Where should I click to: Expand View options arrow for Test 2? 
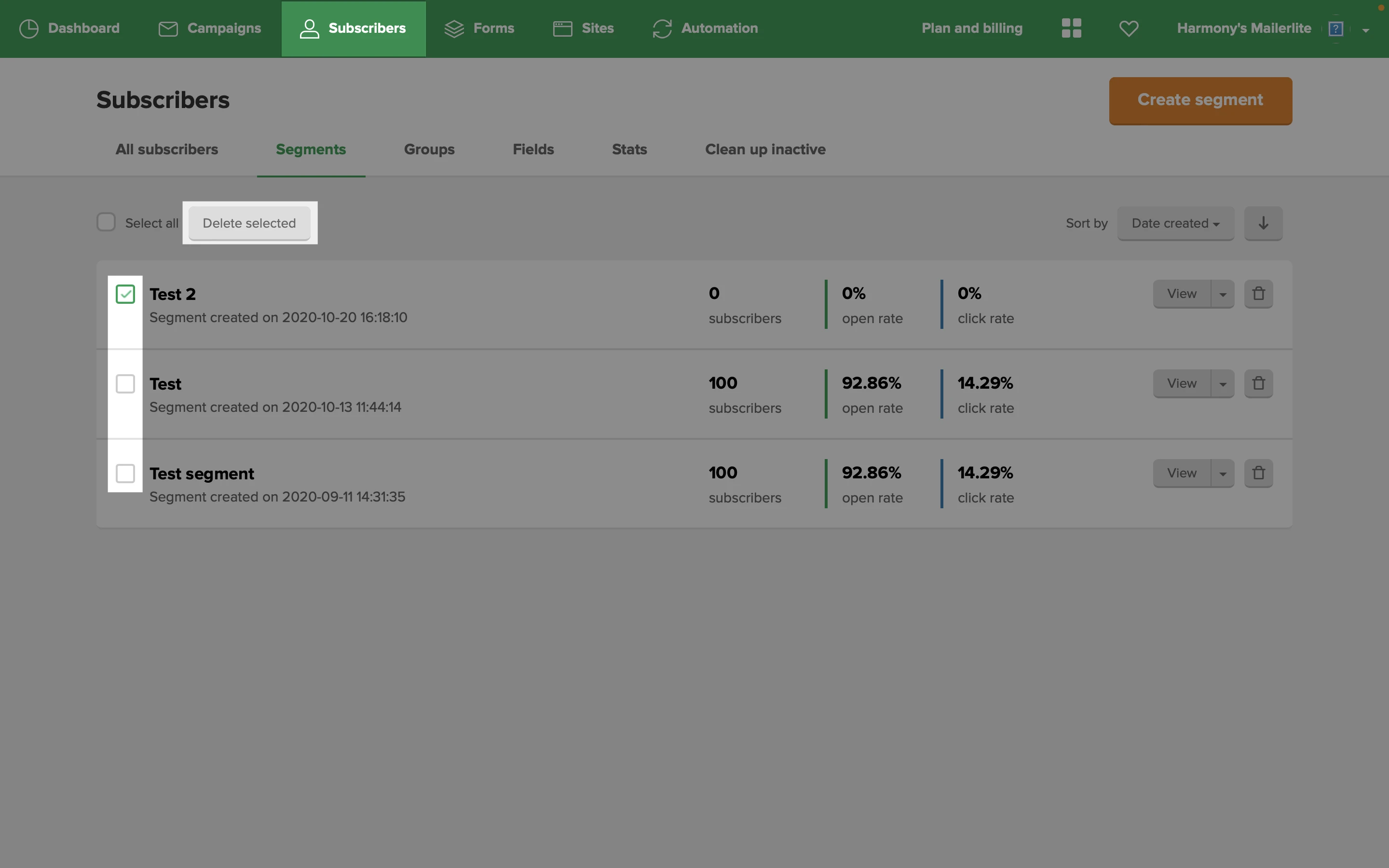(x=1223, y=294)
